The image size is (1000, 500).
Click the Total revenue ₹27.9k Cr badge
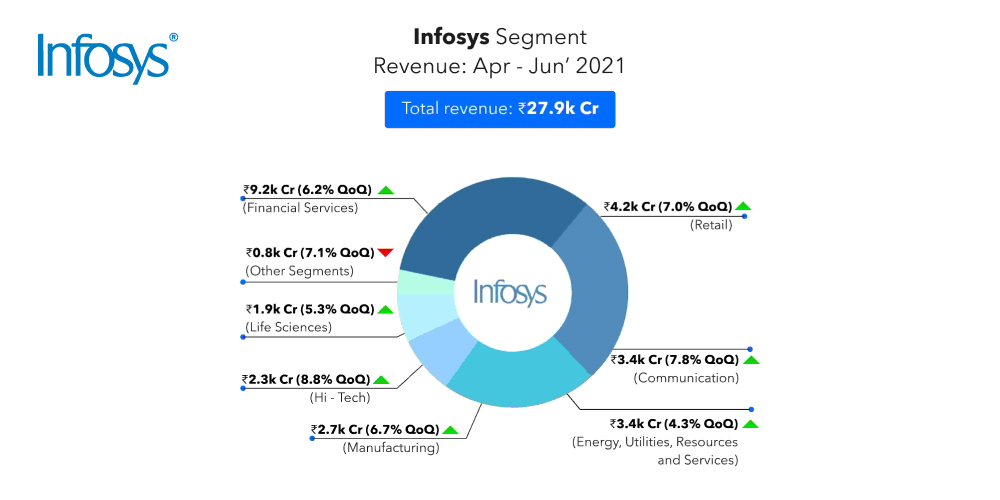tap(499, 109)
